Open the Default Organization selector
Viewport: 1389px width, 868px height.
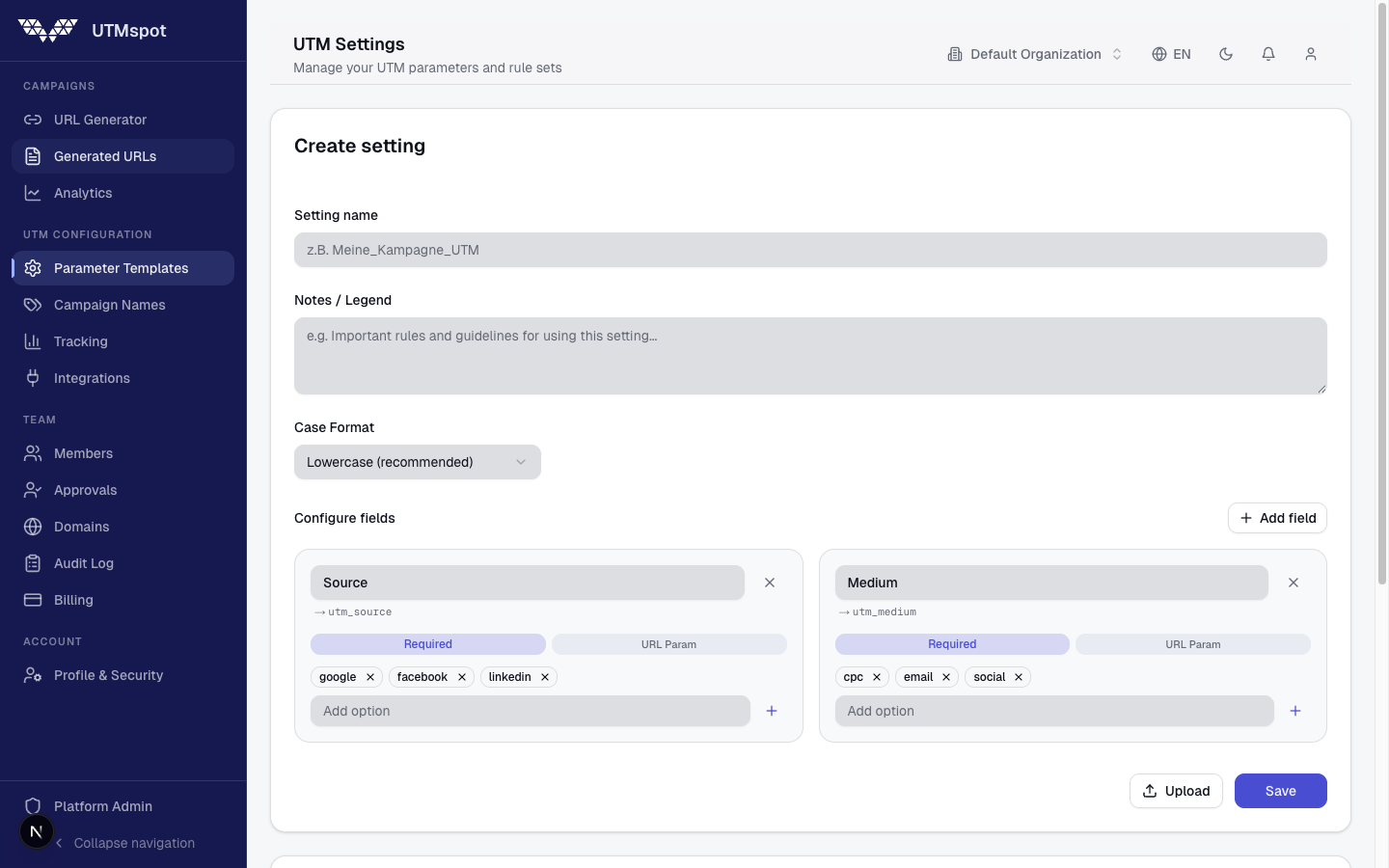[1034, 54]
